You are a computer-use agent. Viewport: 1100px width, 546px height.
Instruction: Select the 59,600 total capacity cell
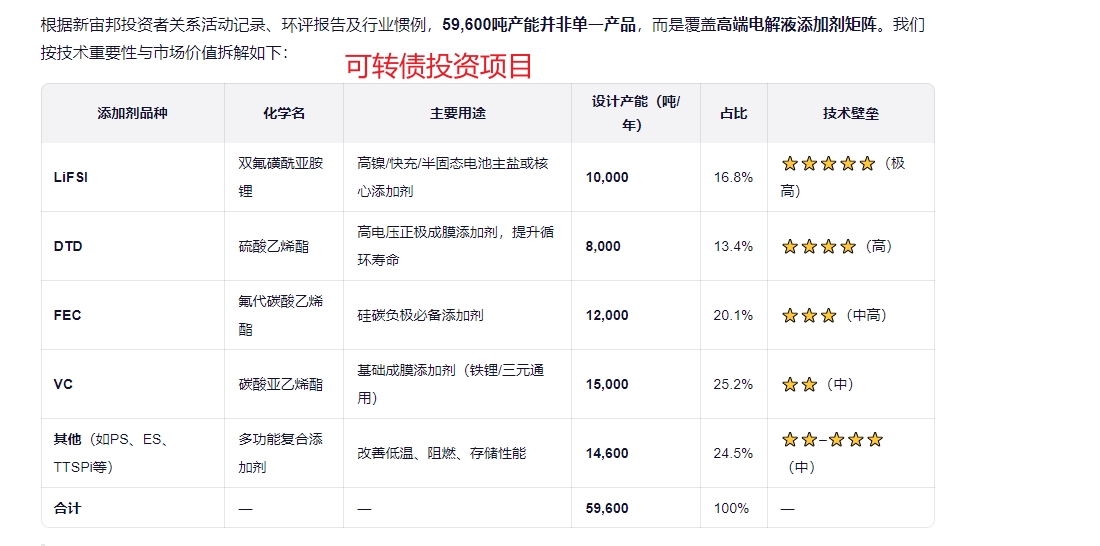607,508
